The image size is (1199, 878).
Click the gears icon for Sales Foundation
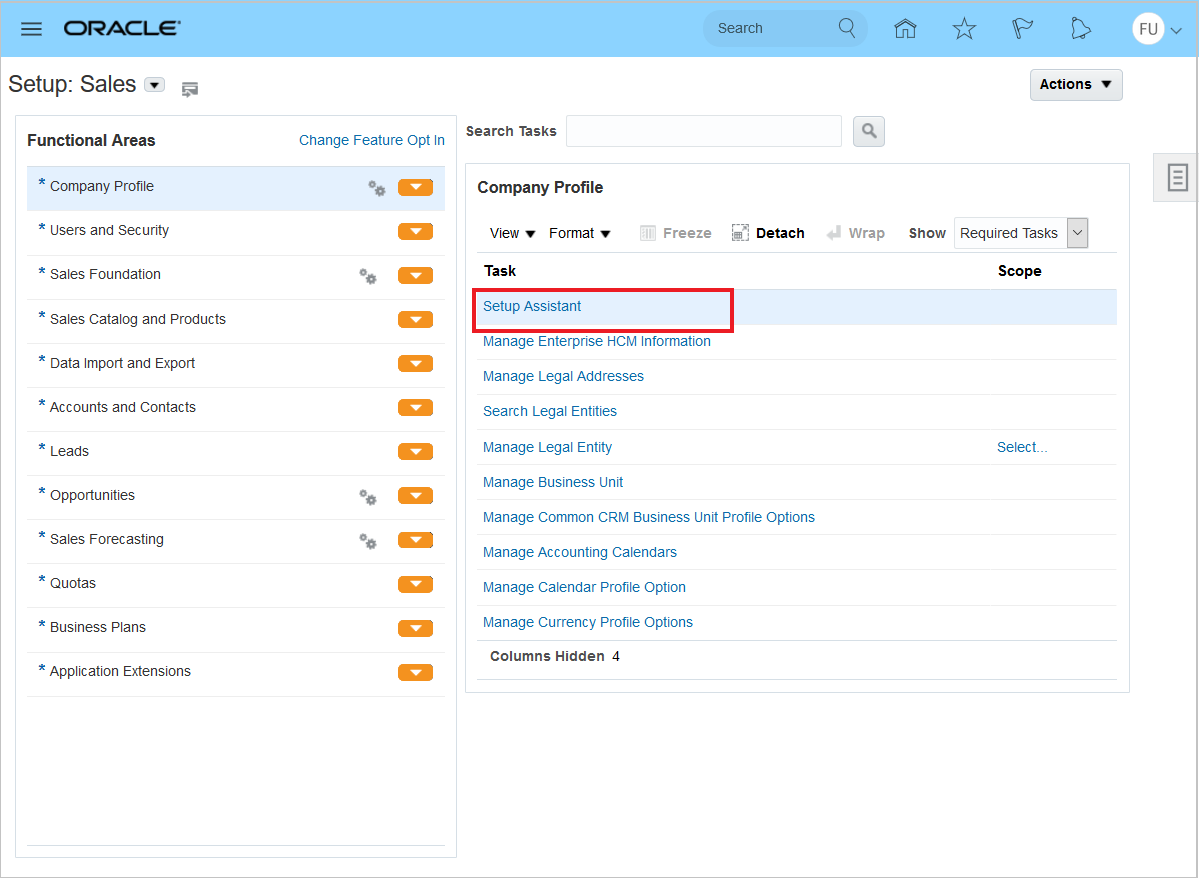pyautogui.click(x=368, y=276)
